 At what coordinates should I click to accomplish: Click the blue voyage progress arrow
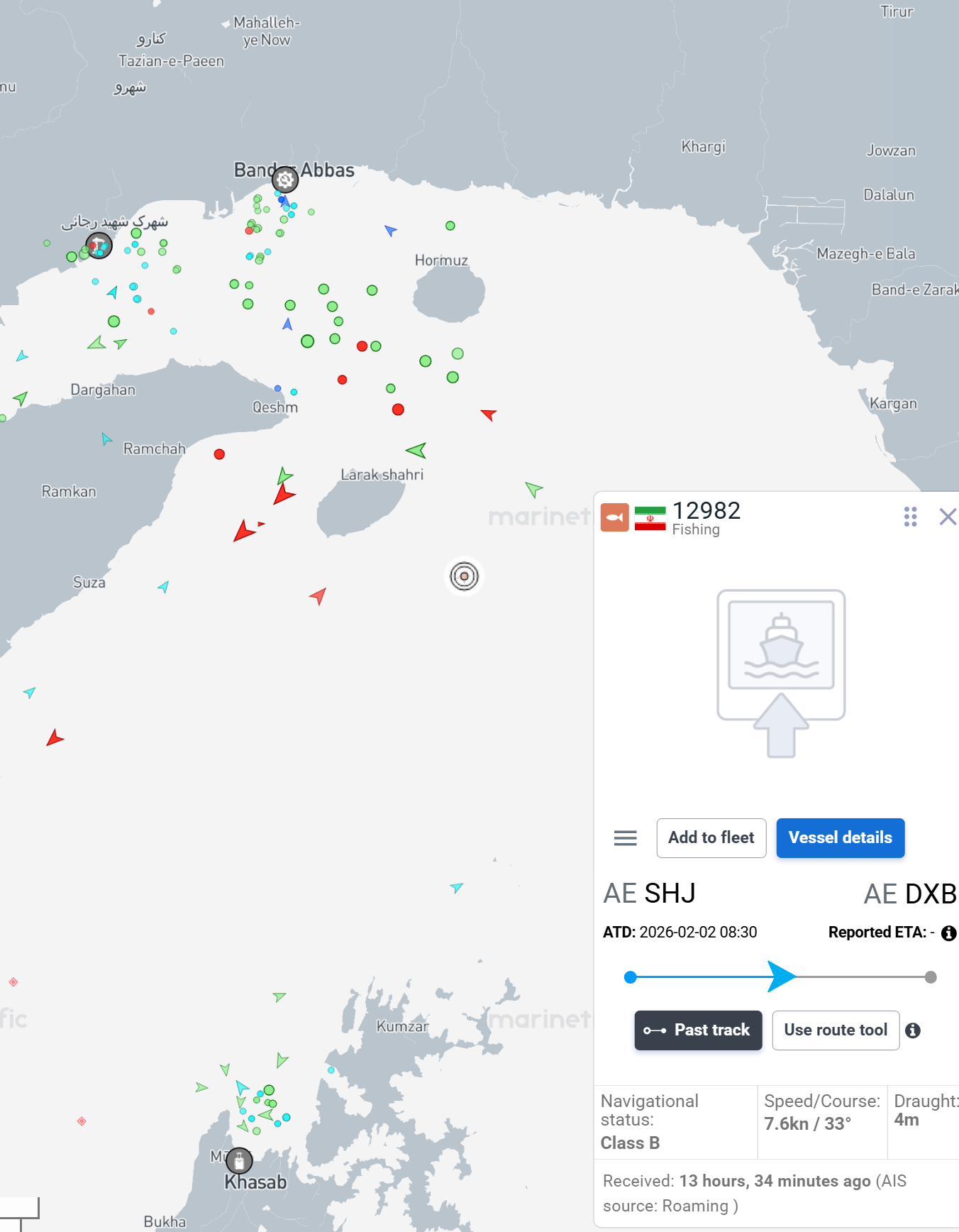pos(782,977)
